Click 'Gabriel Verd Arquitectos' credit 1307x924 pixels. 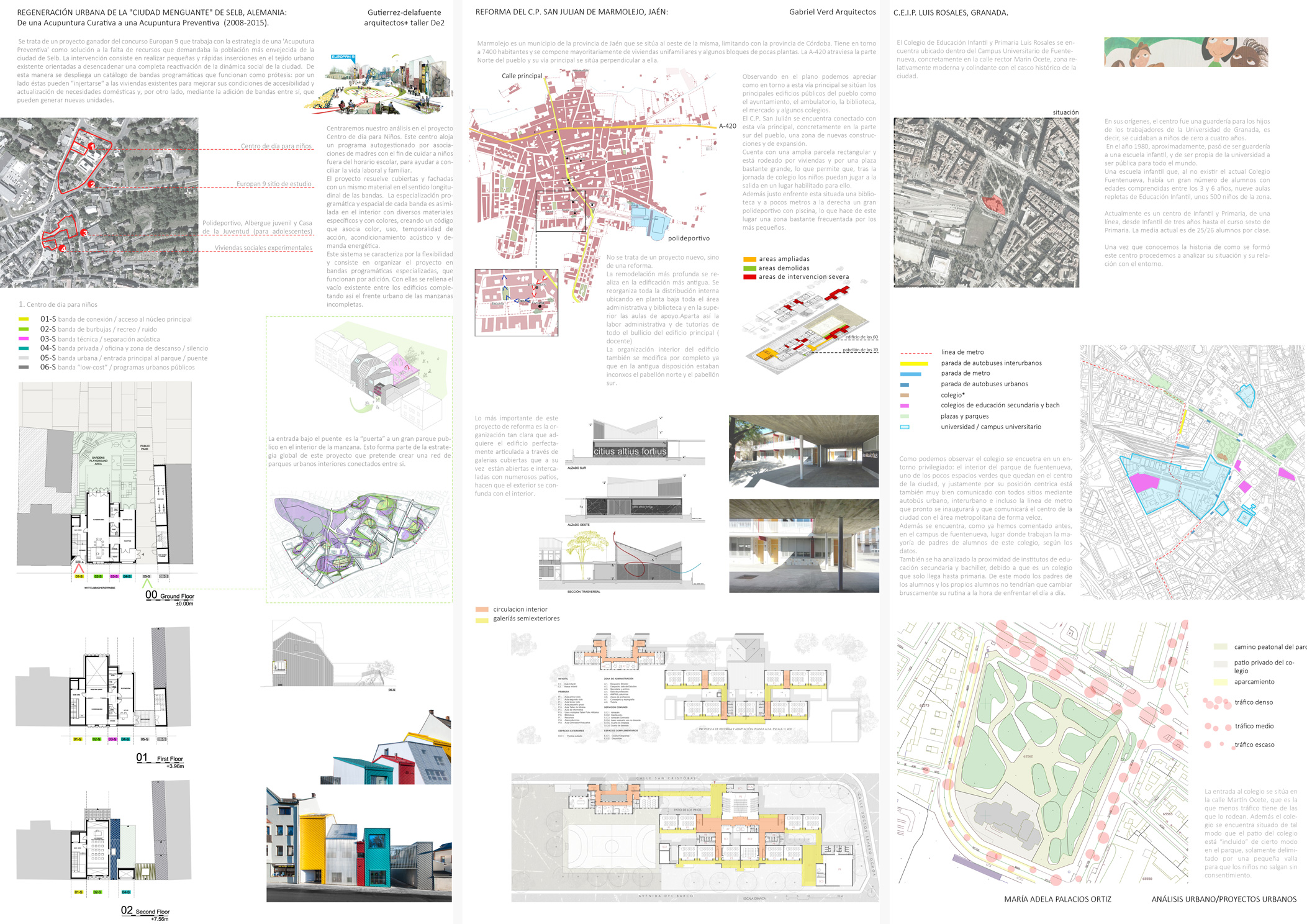833,12
